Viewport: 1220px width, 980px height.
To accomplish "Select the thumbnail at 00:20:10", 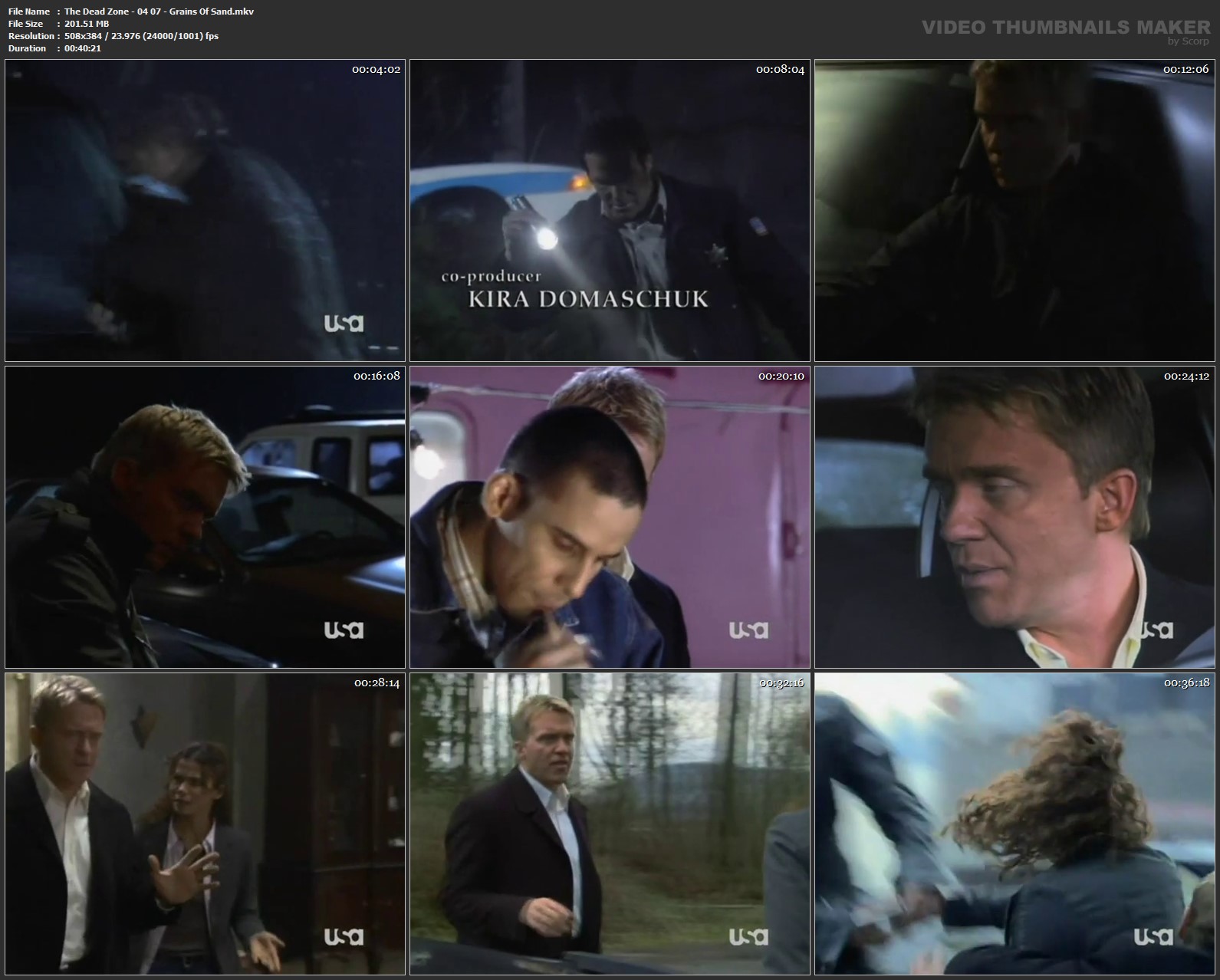I will pyautogui.click(x=610, y=517).
